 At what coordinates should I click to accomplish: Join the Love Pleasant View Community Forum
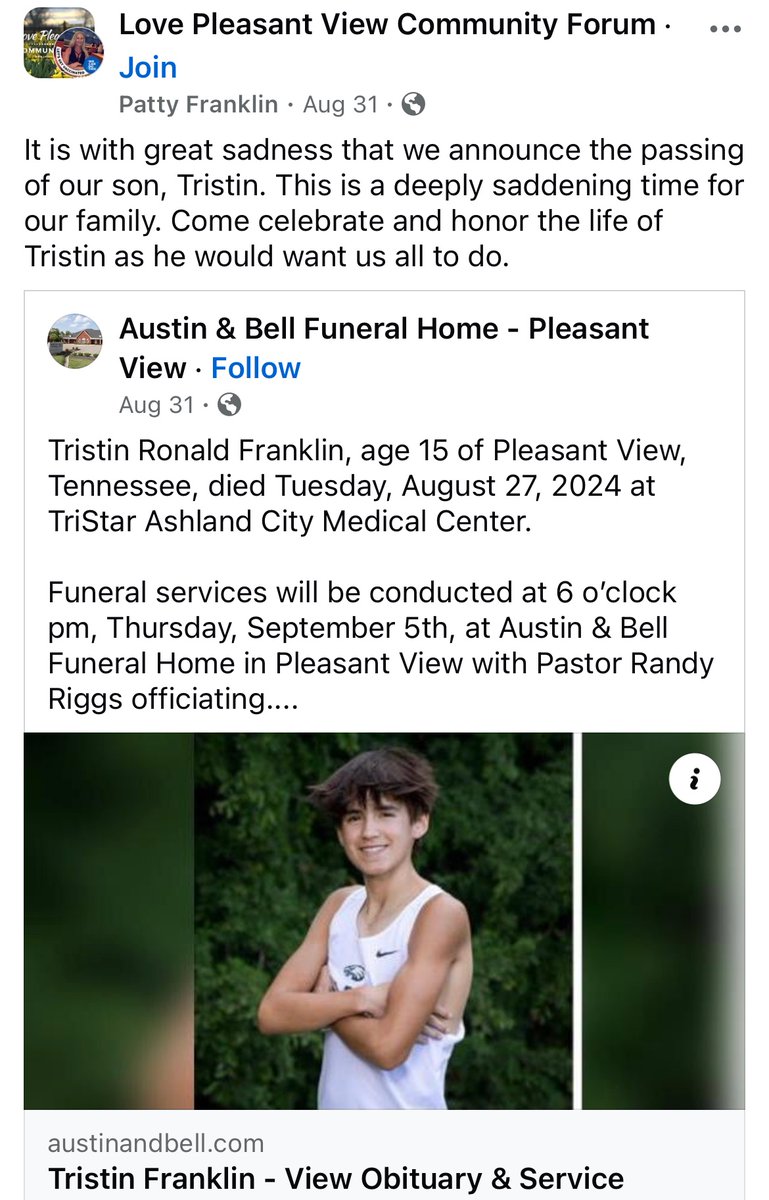(x=148, y=67)
